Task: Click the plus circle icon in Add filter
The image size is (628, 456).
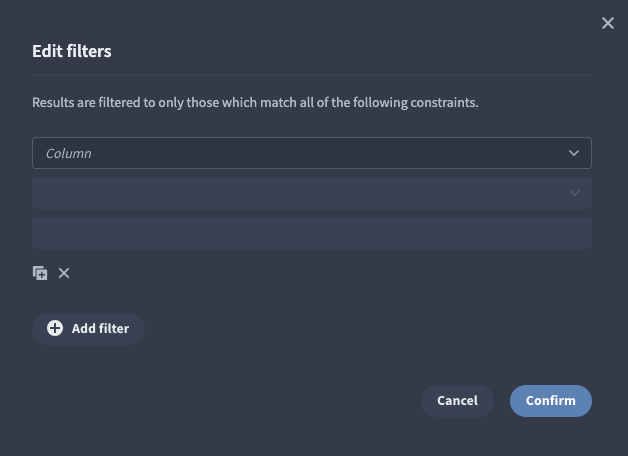Action: pos(55,328)
